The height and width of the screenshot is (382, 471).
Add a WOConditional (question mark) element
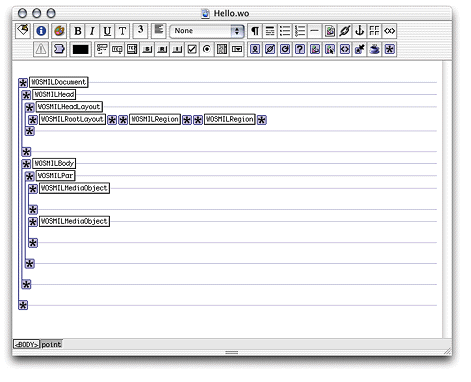click(300, 49)
